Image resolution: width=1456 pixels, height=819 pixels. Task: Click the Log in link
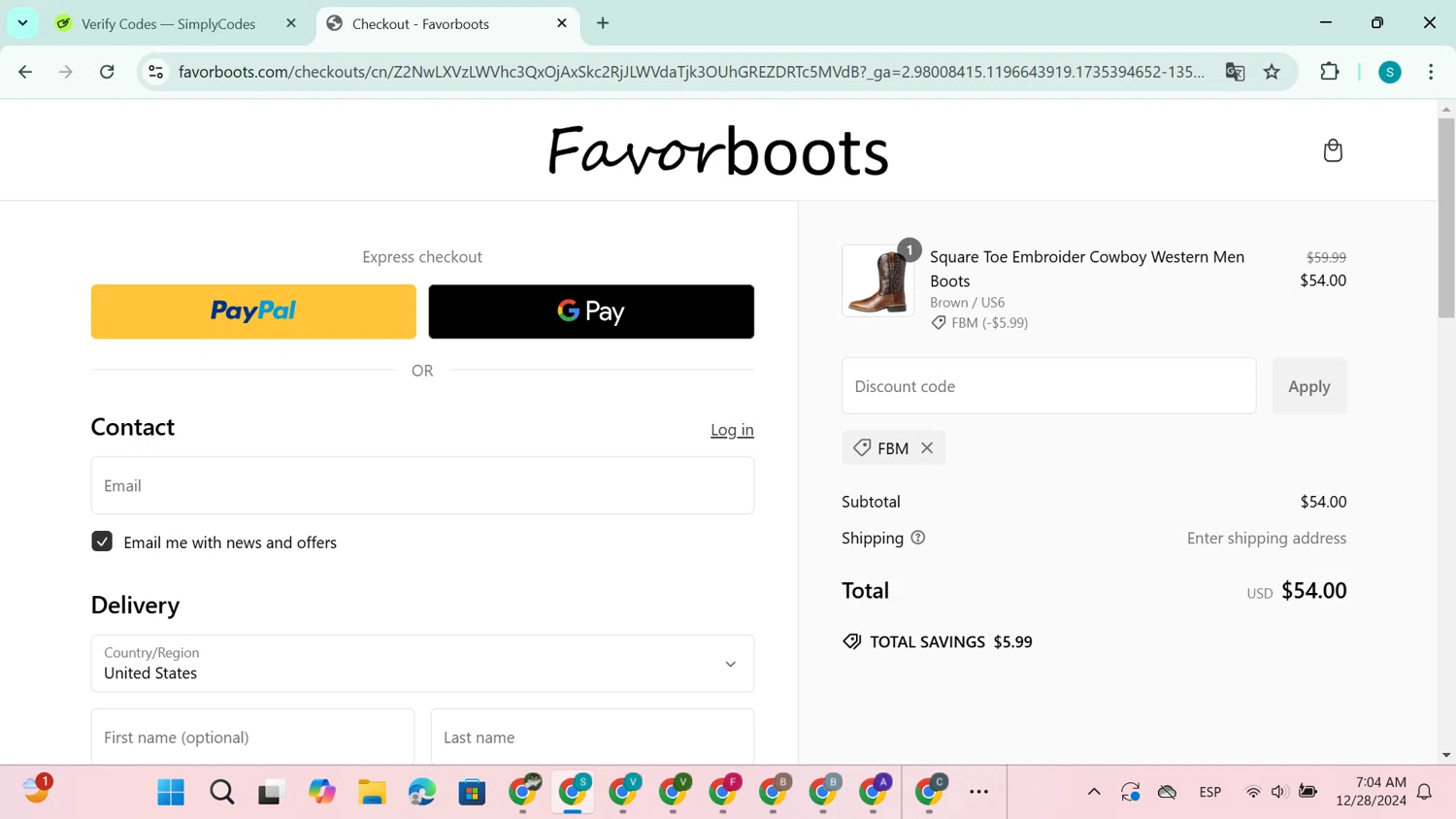pyautogui.click(x=732, y=430)
